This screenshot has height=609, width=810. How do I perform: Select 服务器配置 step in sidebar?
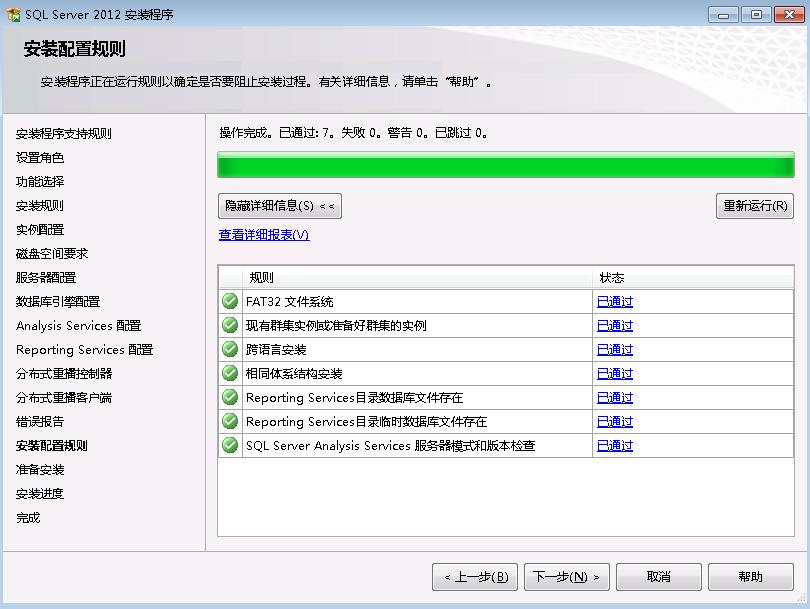(46, 278)
